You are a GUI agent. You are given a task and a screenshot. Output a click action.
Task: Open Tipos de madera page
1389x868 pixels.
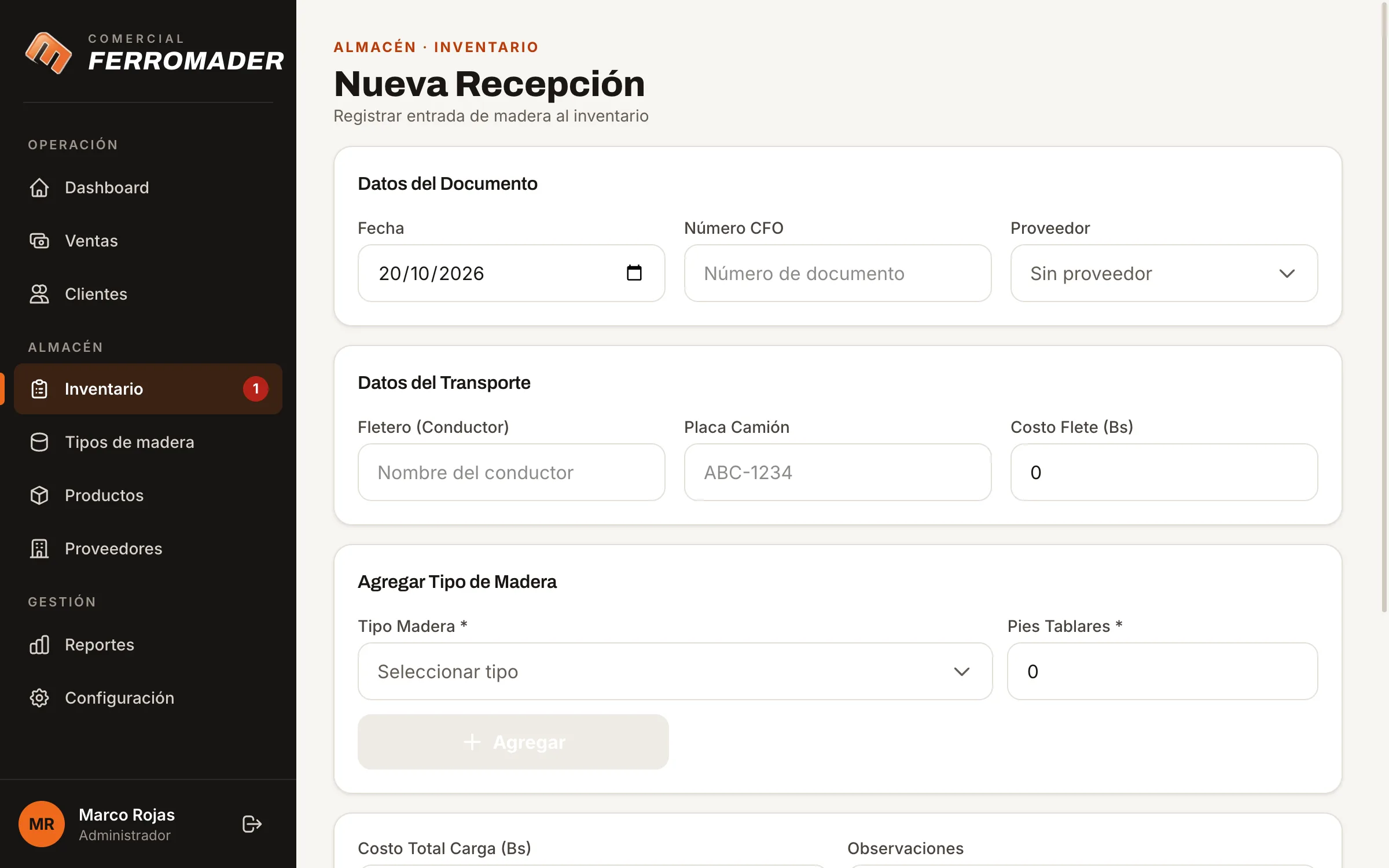[148, 442]
